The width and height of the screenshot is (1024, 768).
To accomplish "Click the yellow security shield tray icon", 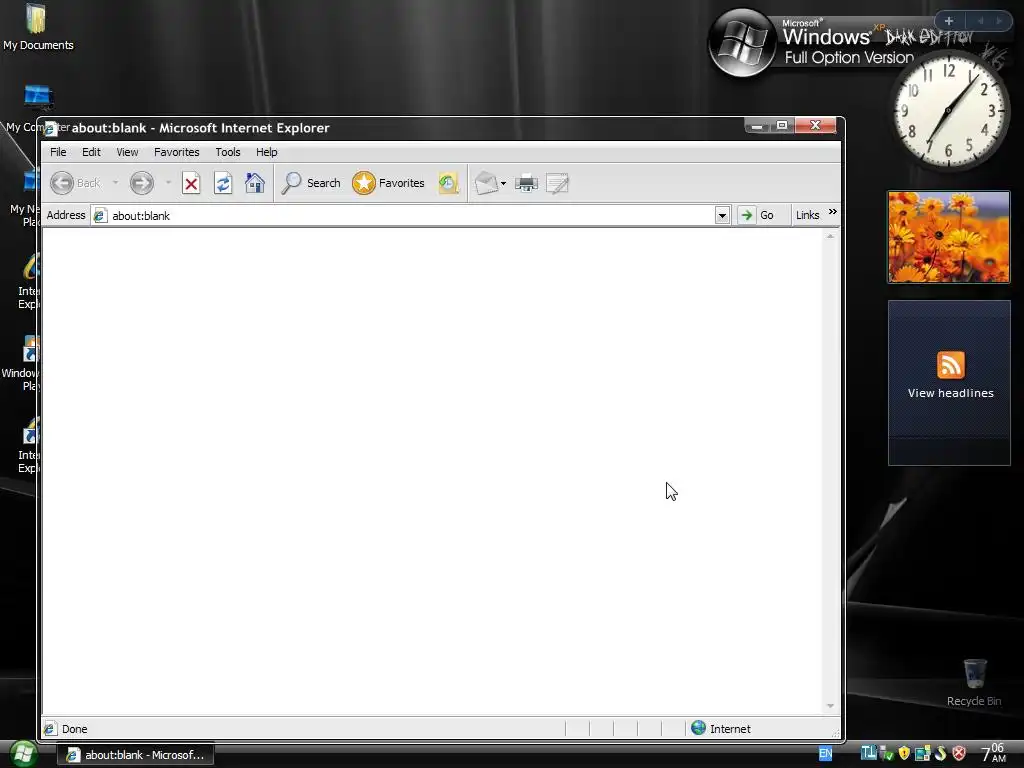I will (x=904, y=754).
